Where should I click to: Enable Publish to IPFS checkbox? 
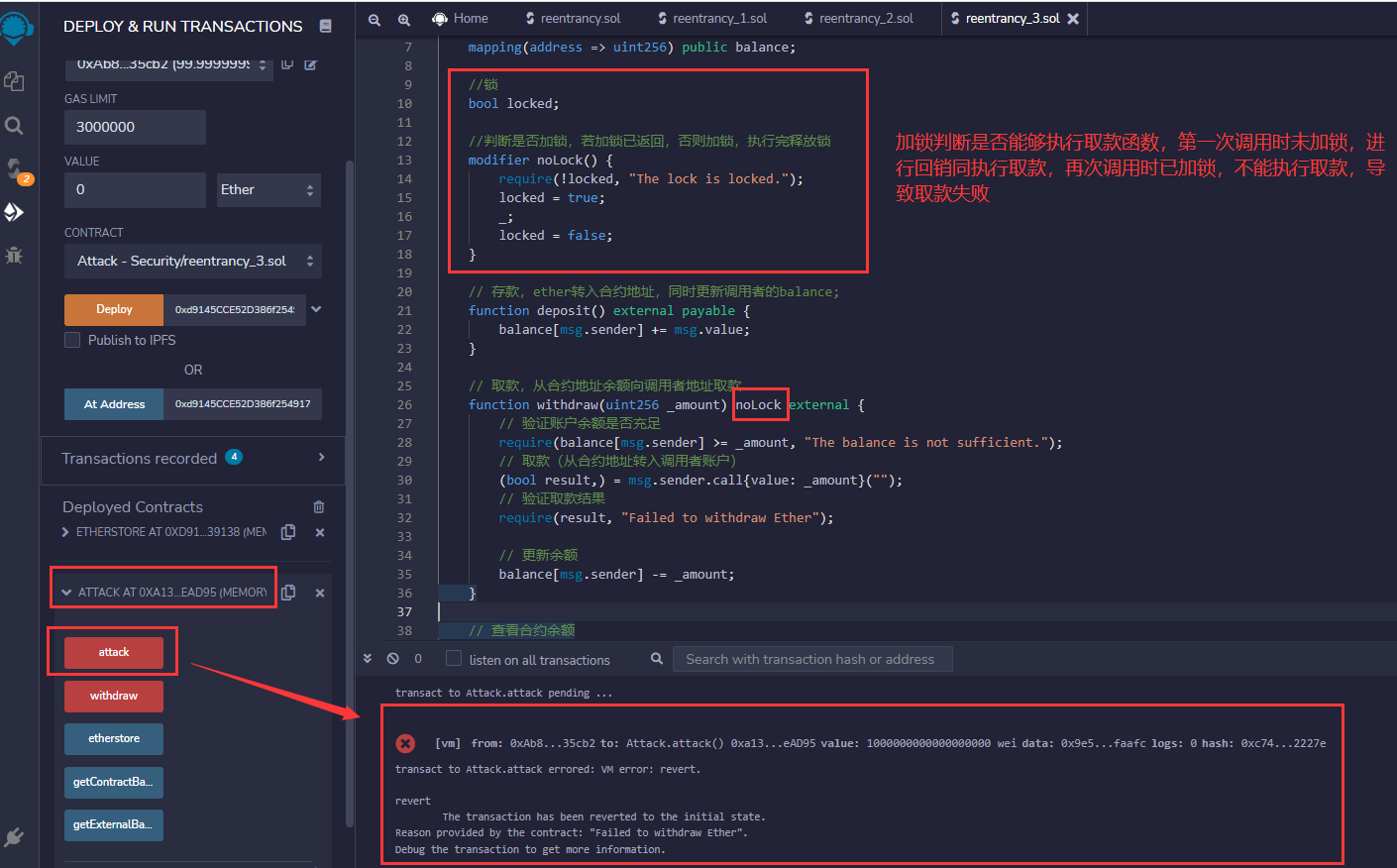click(x=72, y=340)
